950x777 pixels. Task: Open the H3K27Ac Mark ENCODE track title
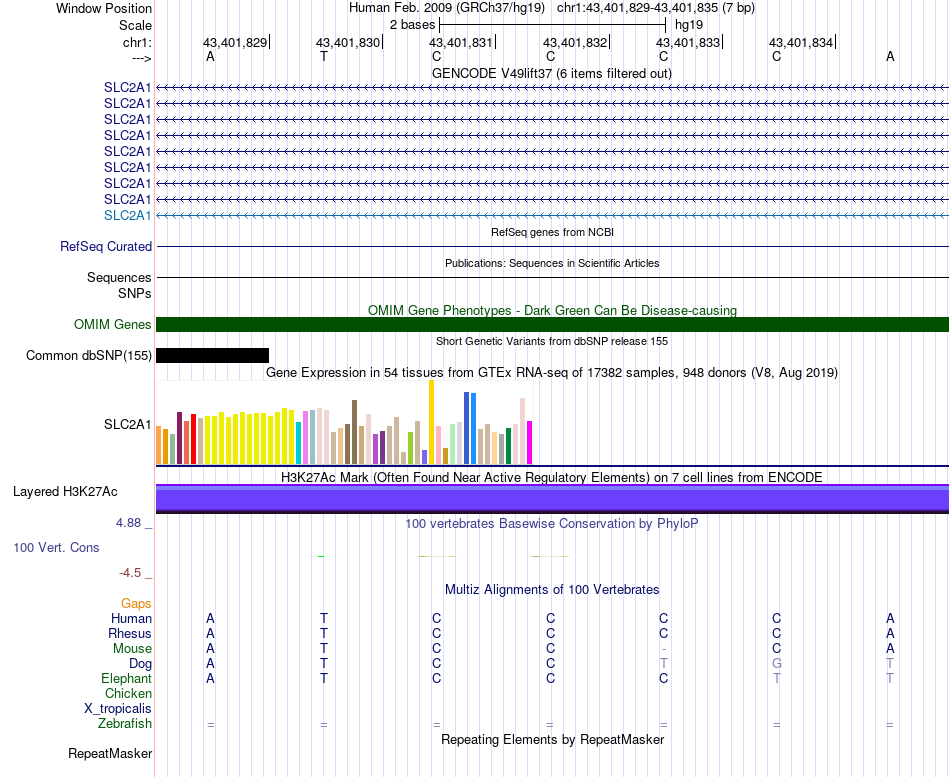[551, 478]
